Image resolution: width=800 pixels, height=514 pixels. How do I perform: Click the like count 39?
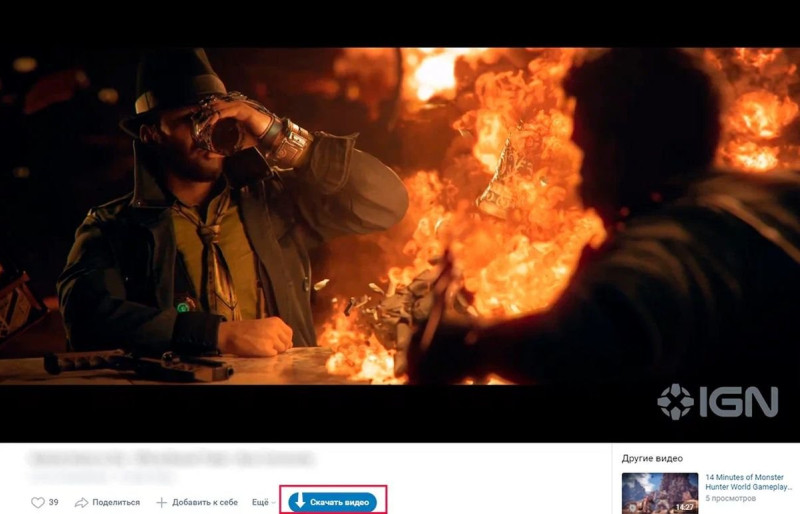click(x=54, y=502)
